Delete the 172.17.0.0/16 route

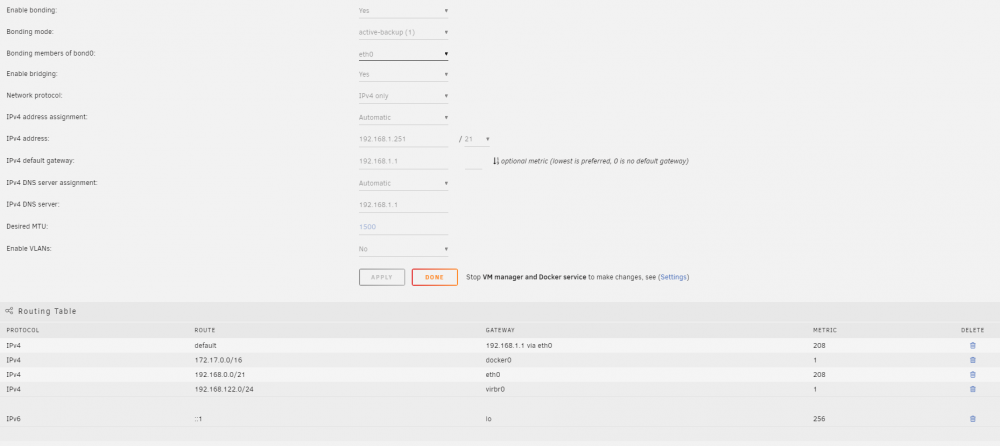pos(973,360)
